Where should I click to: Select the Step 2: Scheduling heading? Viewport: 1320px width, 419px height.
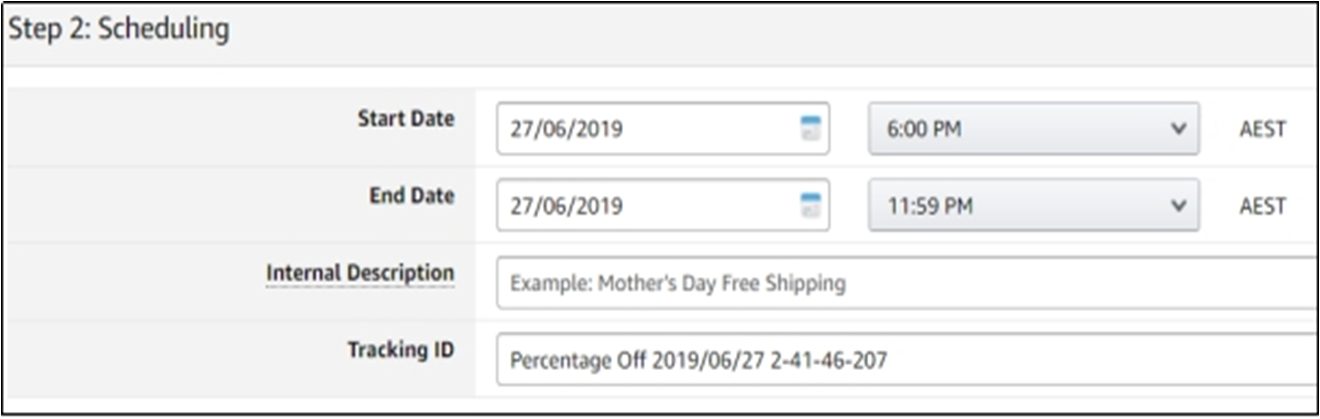click(120, 30)
